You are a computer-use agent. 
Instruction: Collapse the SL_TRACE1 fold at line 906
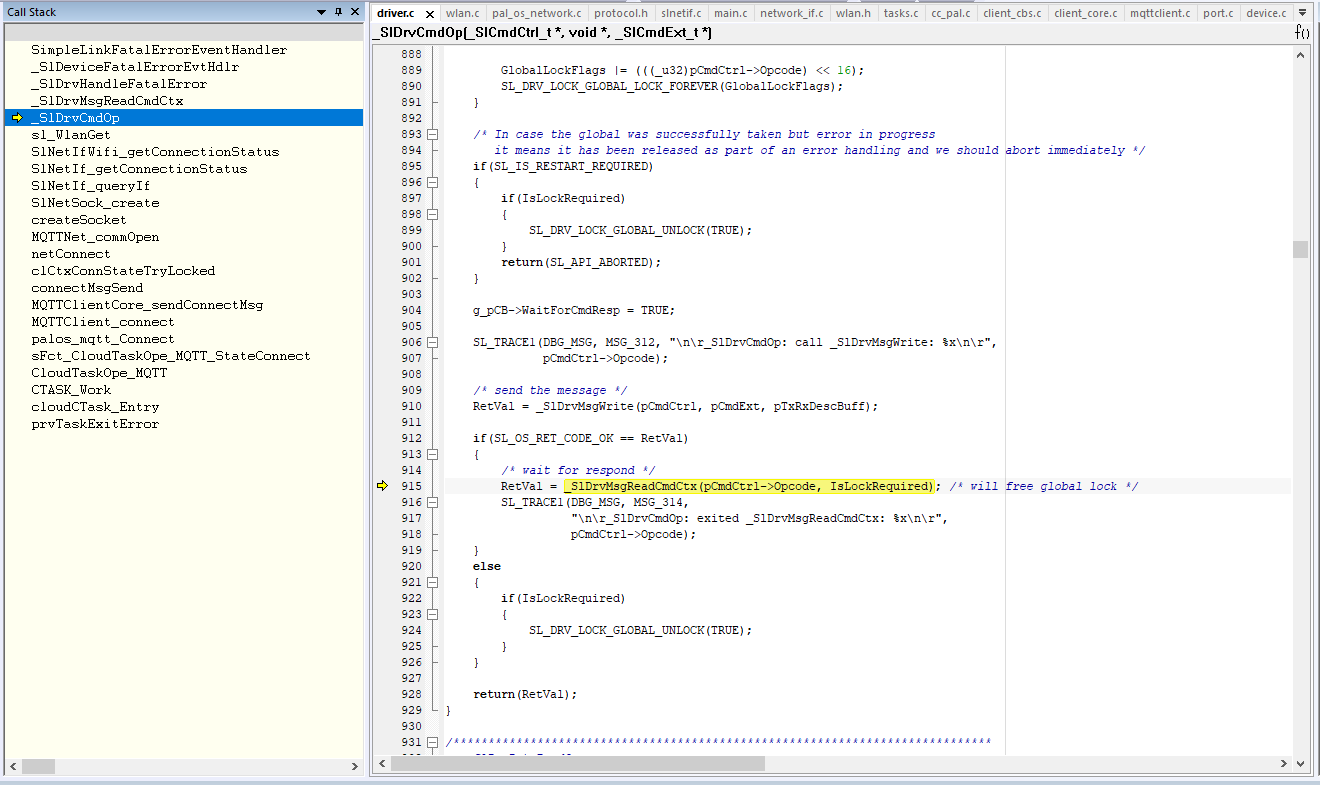coord(432,342)
